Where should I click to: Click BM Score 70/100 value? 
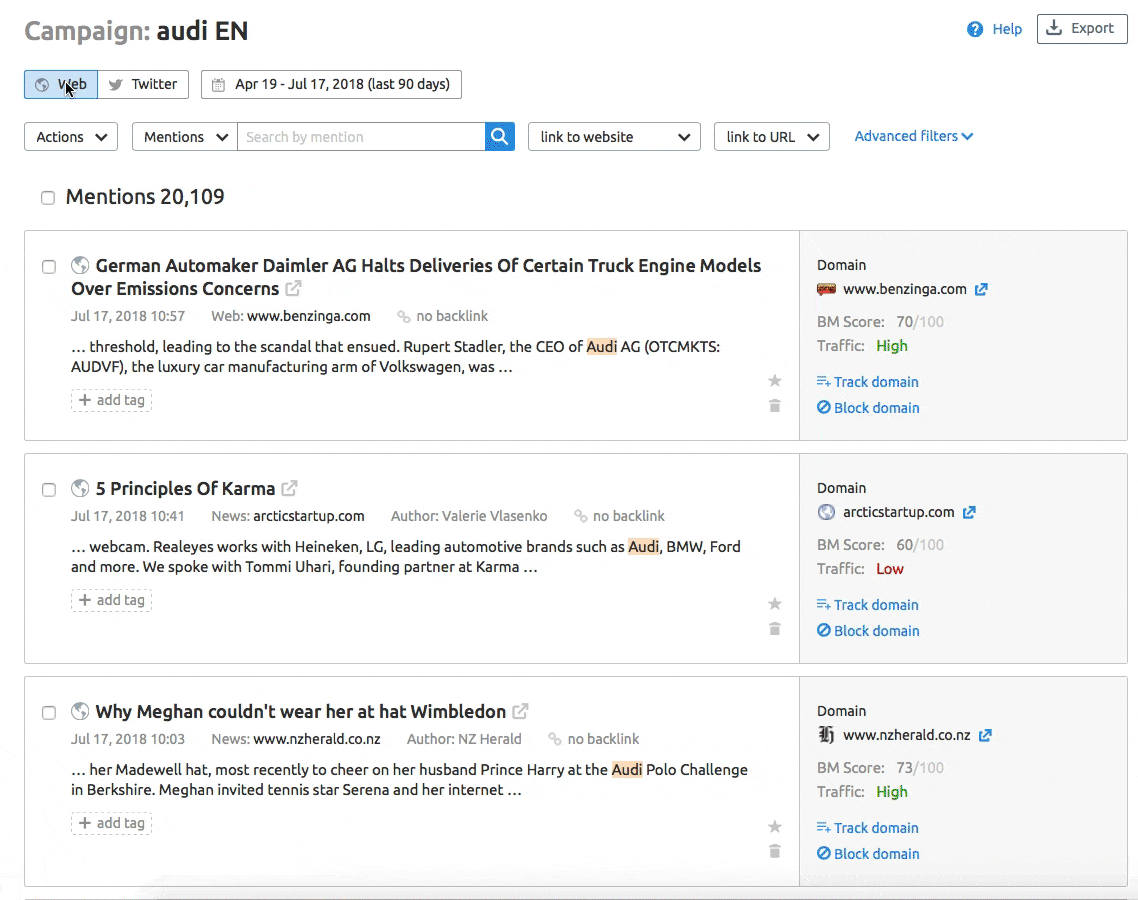tap(920, 322)
